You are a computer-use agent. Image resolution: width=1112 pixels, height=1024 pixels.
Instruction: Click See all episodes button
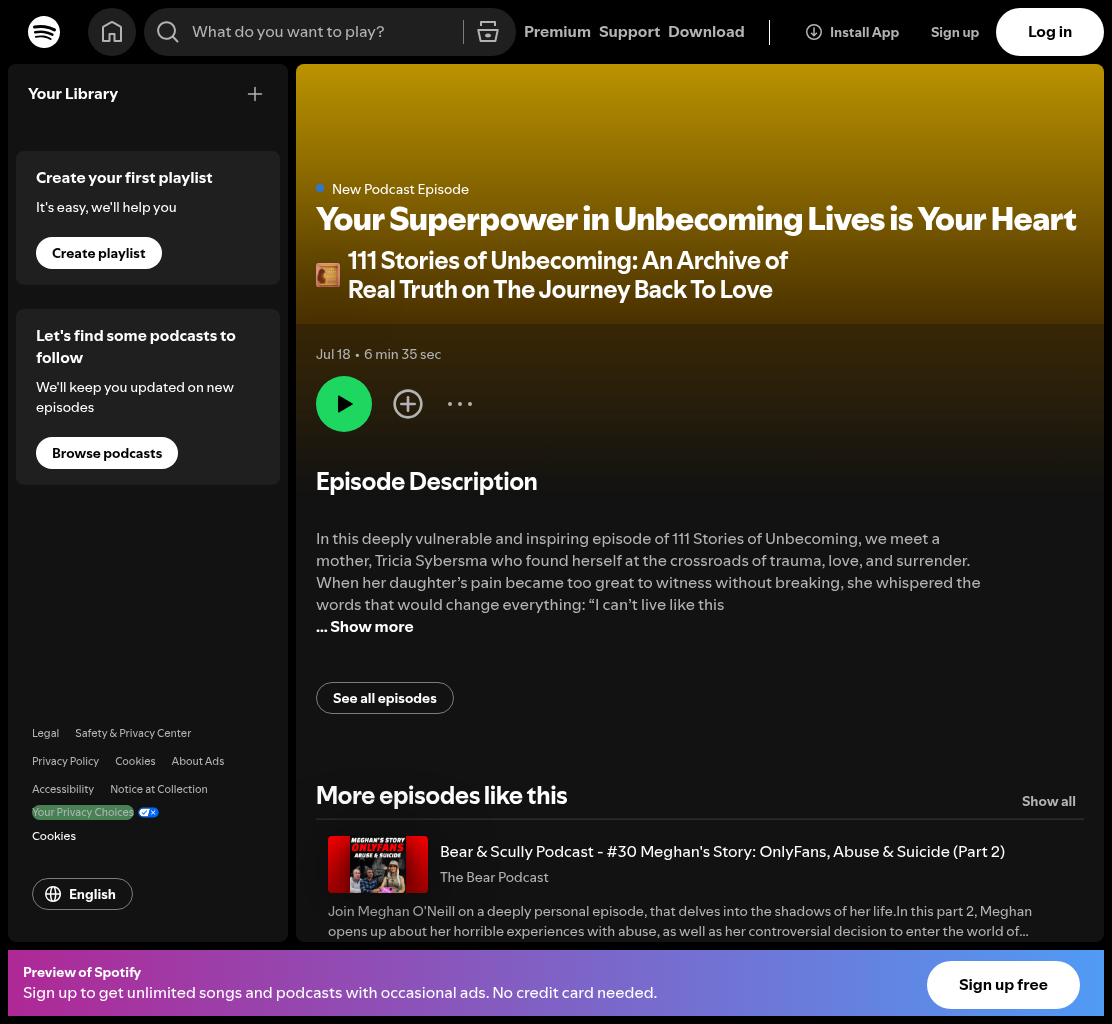pos(384,698)
